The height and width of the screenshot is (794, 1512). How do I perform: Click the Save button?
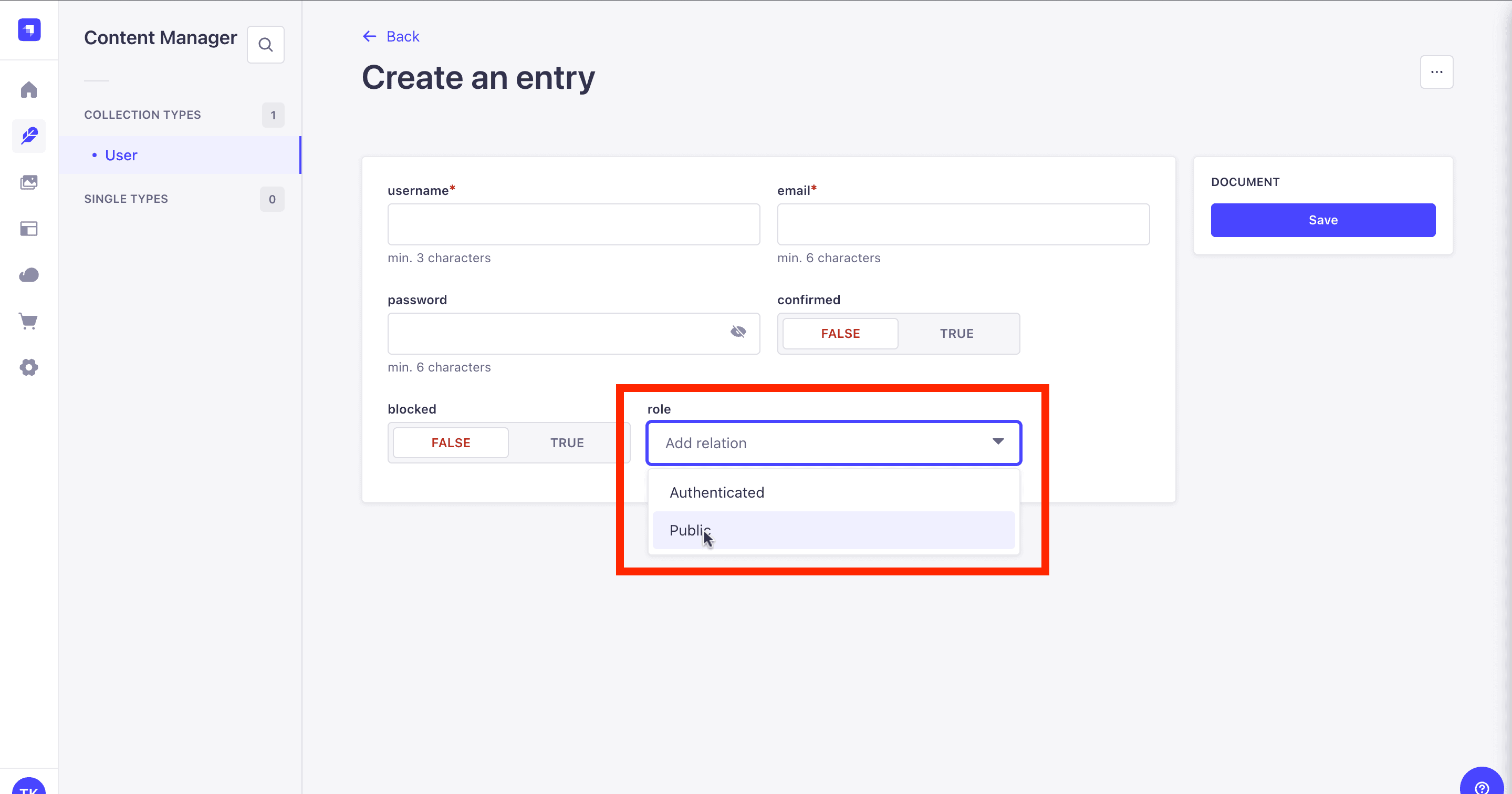click(1322, 220)
